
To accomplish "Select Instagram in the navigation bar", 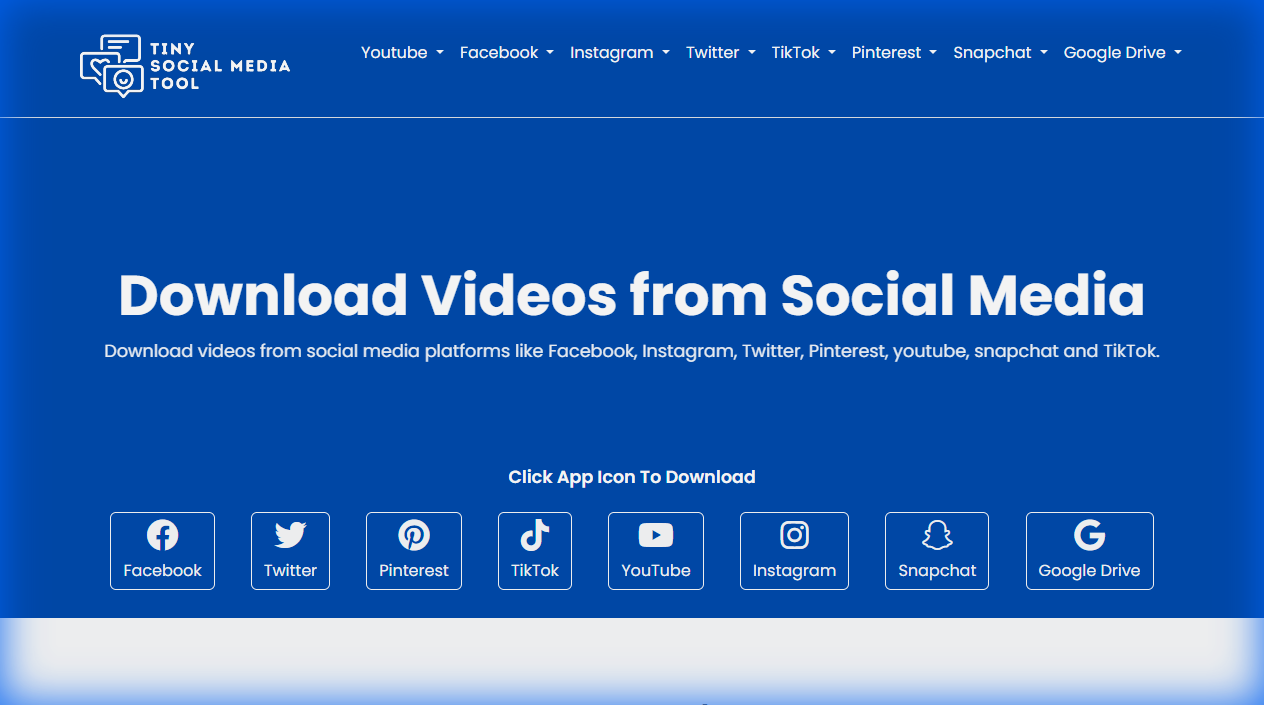I will (x=619, y=52).
